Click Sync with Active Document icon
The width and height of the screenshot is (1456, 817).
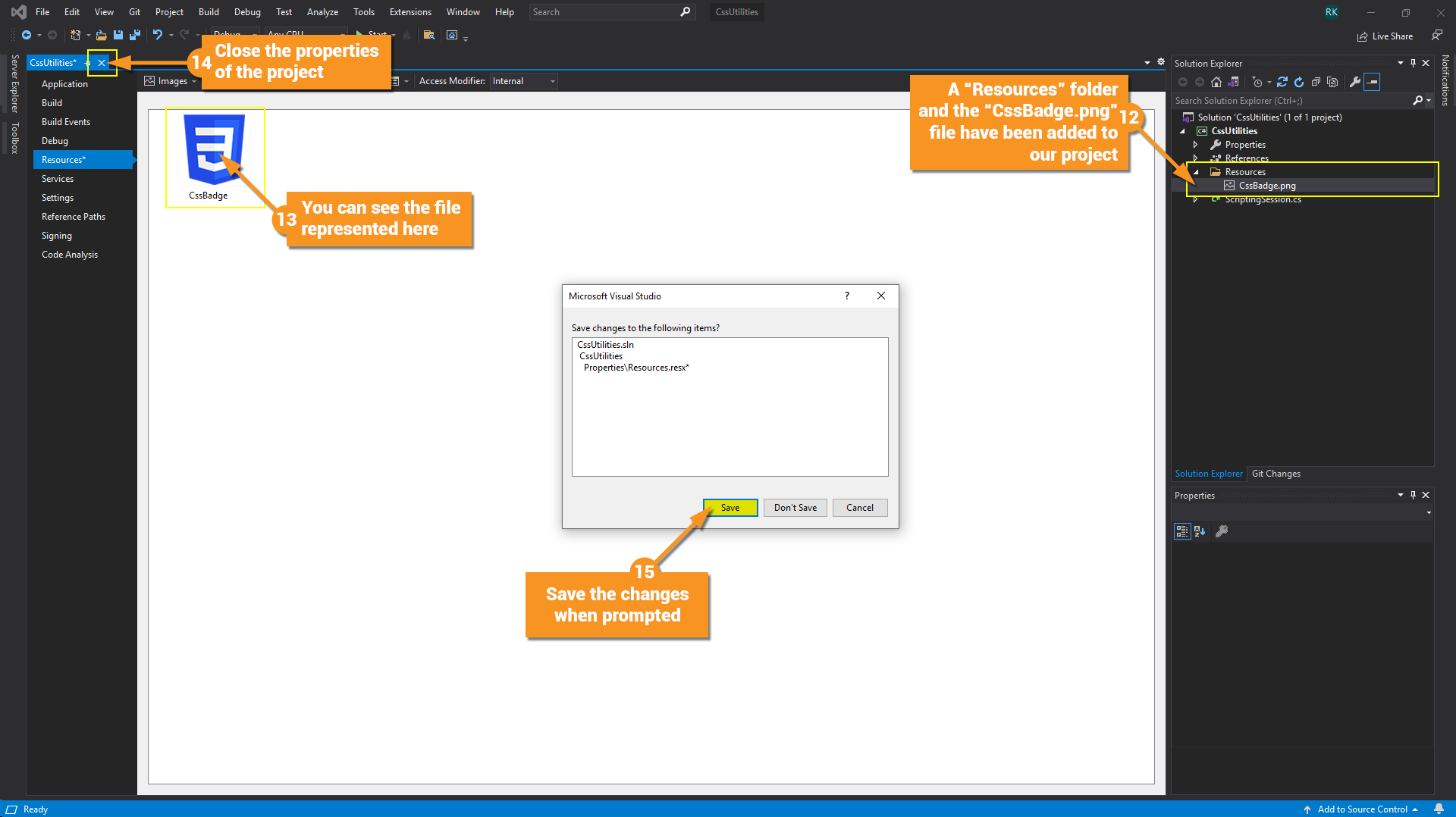(1282, 82)
